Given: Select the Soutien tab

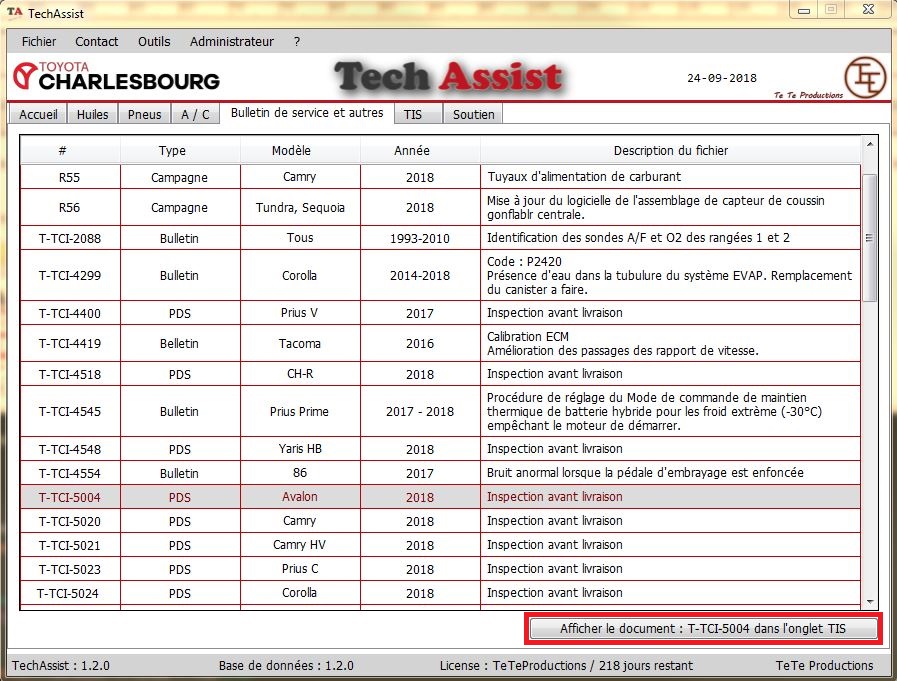Looking at the screenshot, I should coord(473,115).
